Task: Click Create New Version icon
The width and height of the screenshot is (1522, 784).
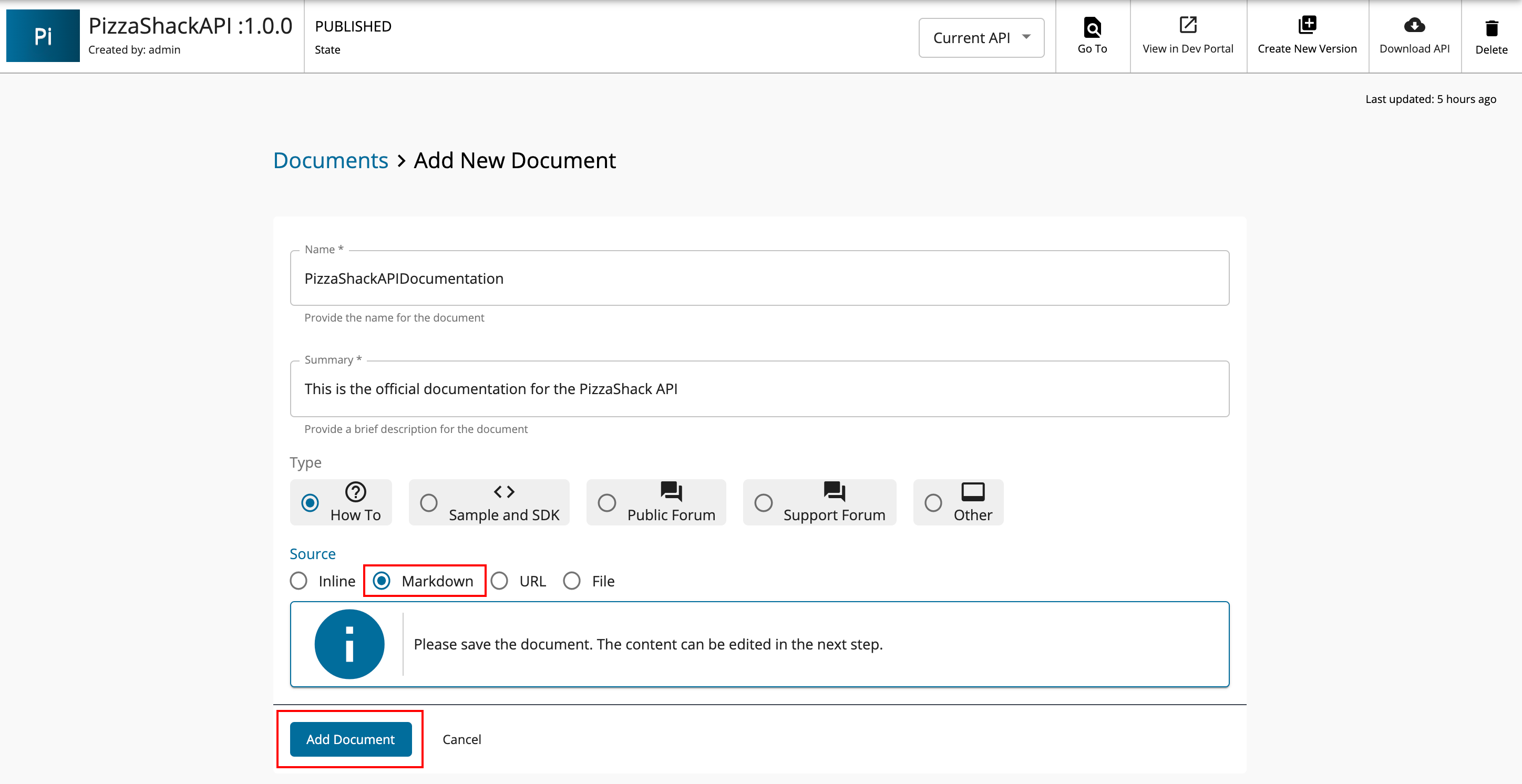Action: [1307, 25]
